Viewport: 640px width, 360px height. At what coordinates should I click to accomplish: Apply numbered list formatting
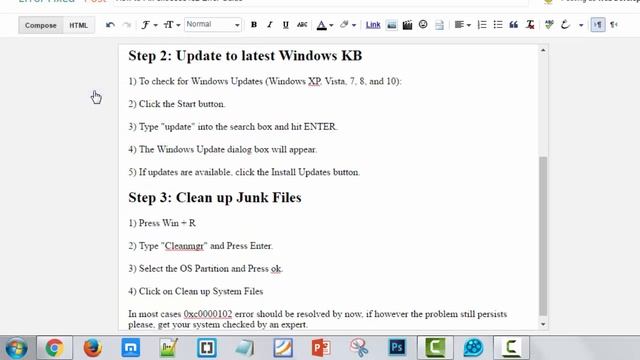point(482,25)
